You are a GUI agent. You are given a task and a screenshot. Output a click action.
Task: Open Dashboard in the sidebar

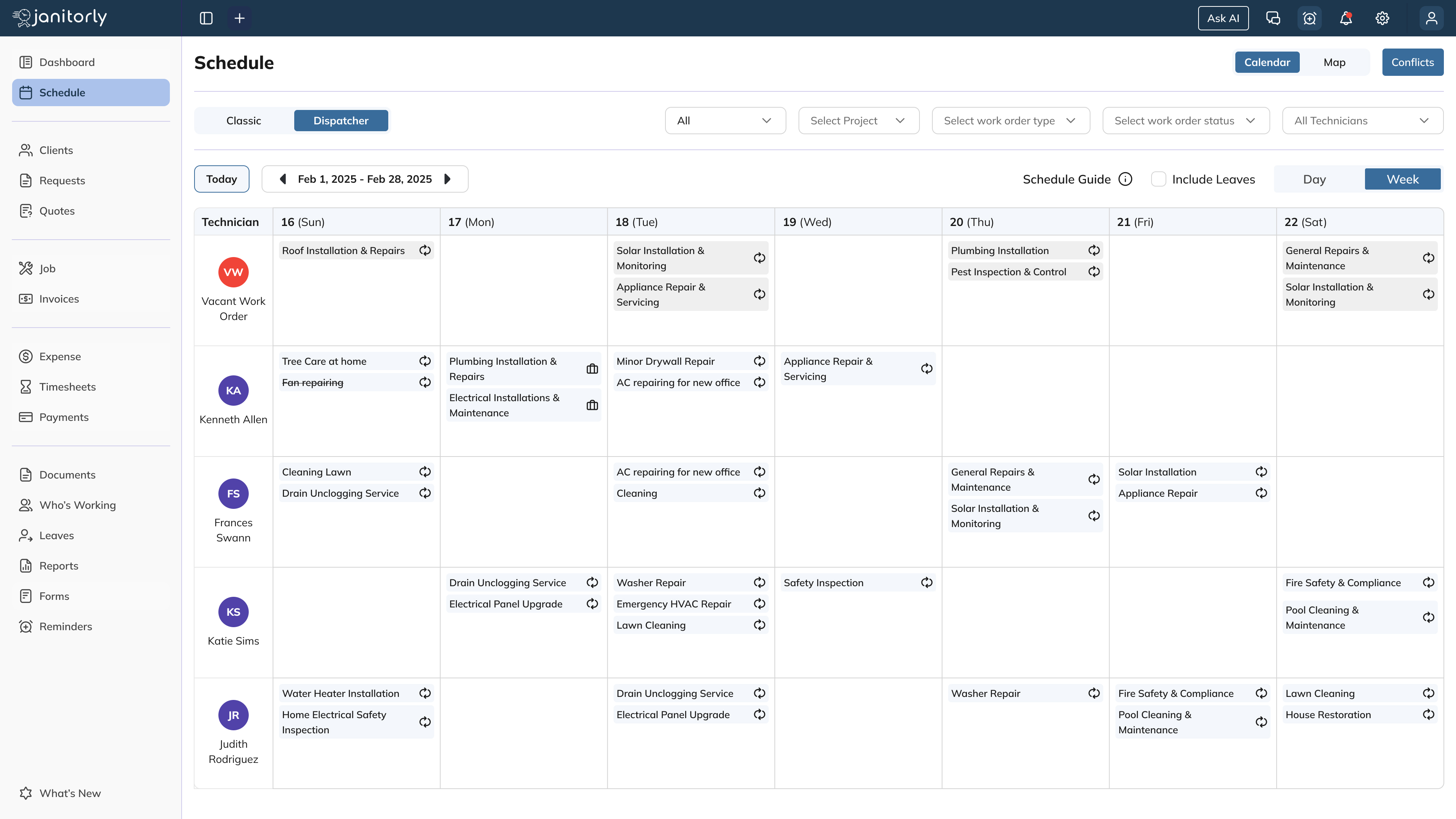[91, 62]
